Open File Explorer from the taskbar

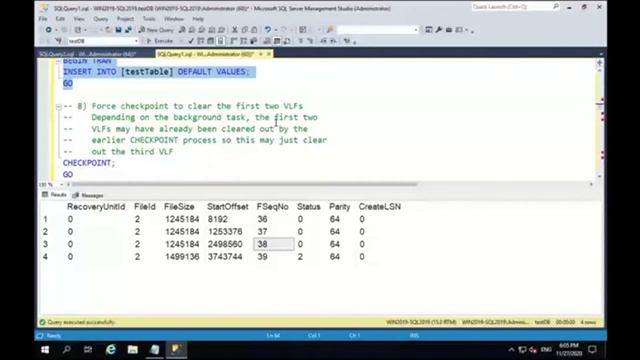[132, 349]
